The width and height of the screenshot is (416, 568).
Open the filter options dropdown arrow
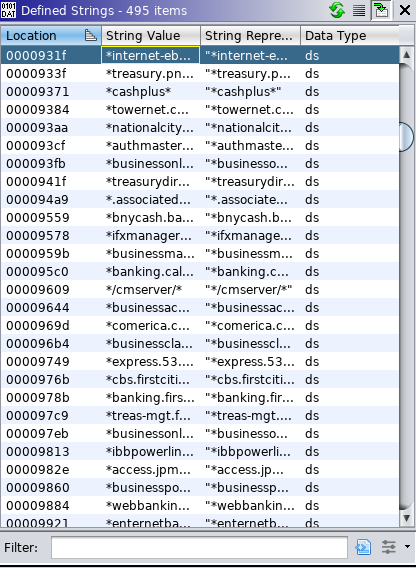pos(407,547)
